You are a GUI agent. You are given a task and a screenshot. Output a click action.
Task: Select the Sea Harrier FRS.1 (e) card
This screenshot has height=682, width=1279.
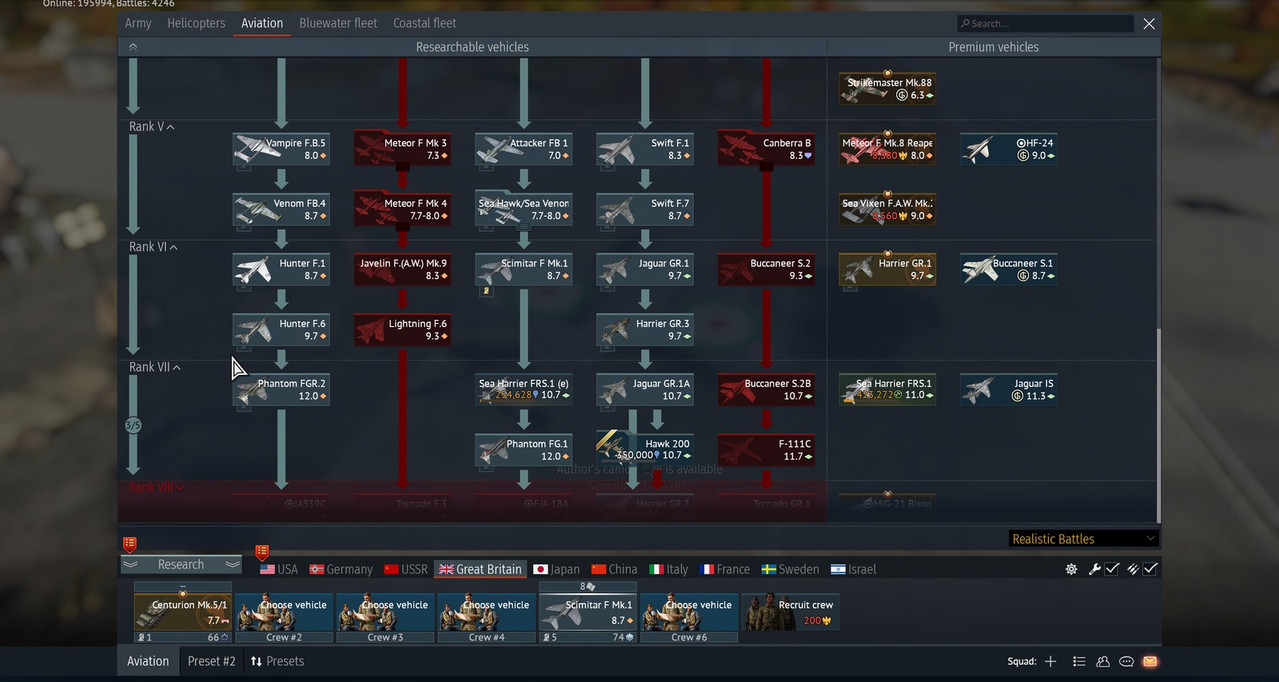coord(524,390)
